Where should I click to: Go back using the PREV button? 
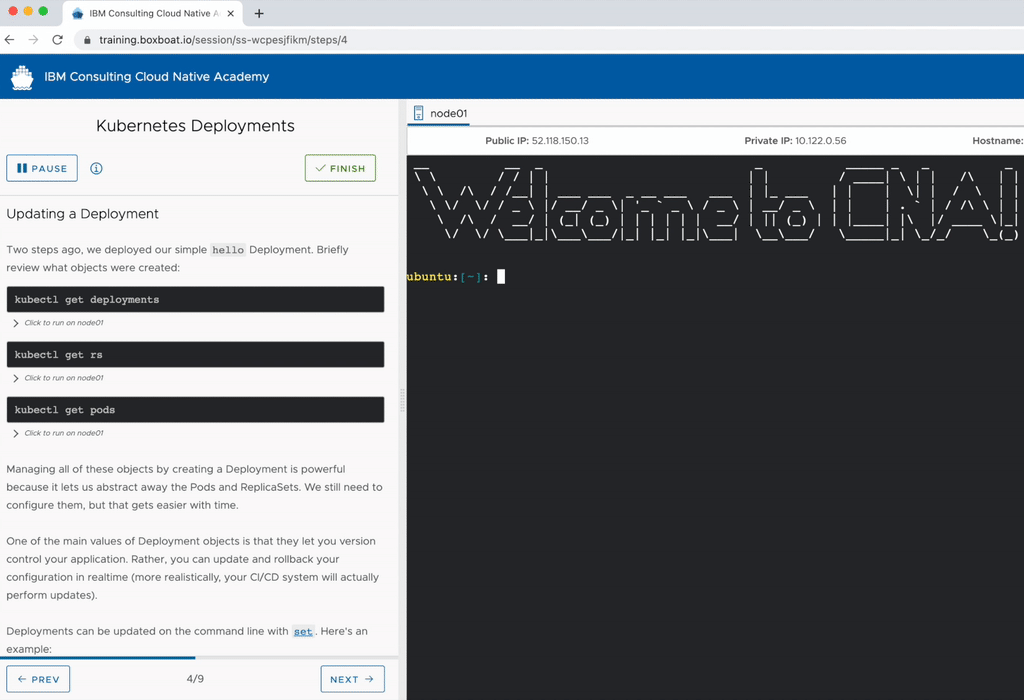pos(38,678)
